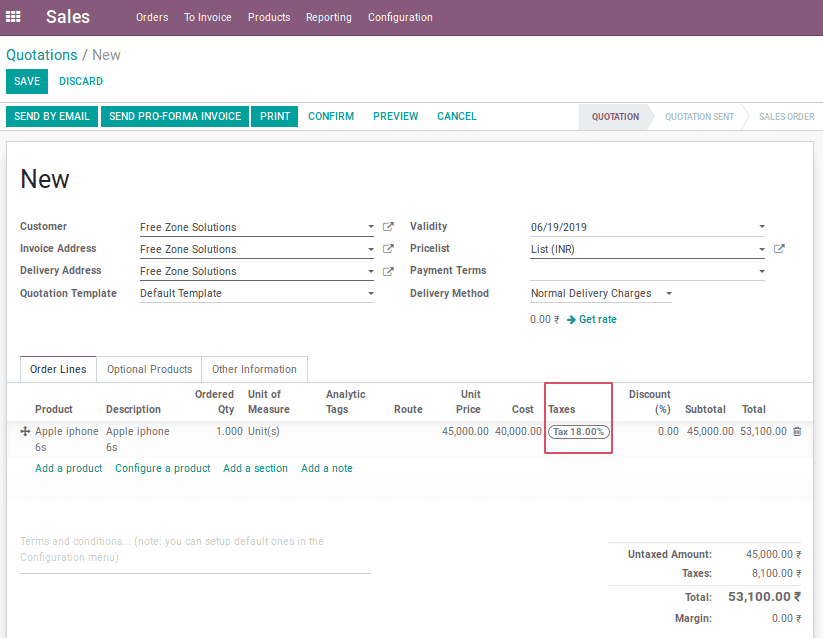
Task: Open the Products menu
Action: pos(269,17)
